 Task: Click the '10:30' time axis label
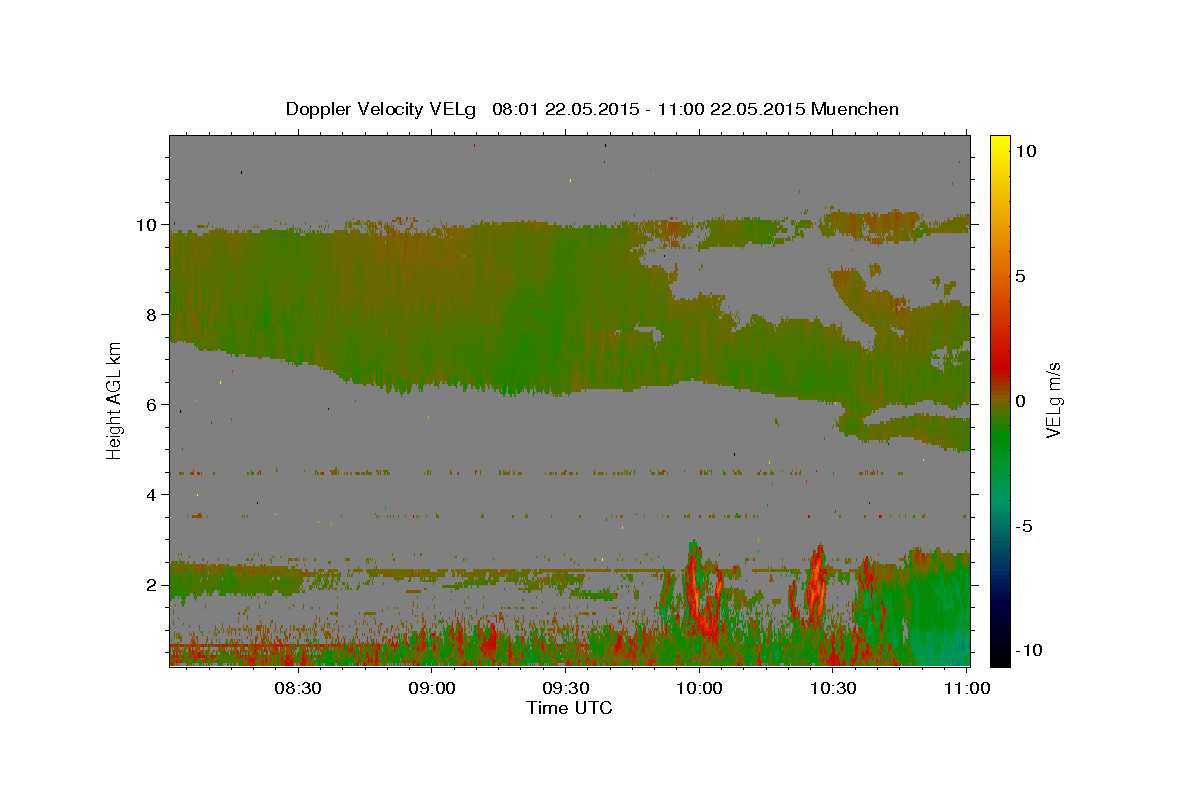[833, 688]
